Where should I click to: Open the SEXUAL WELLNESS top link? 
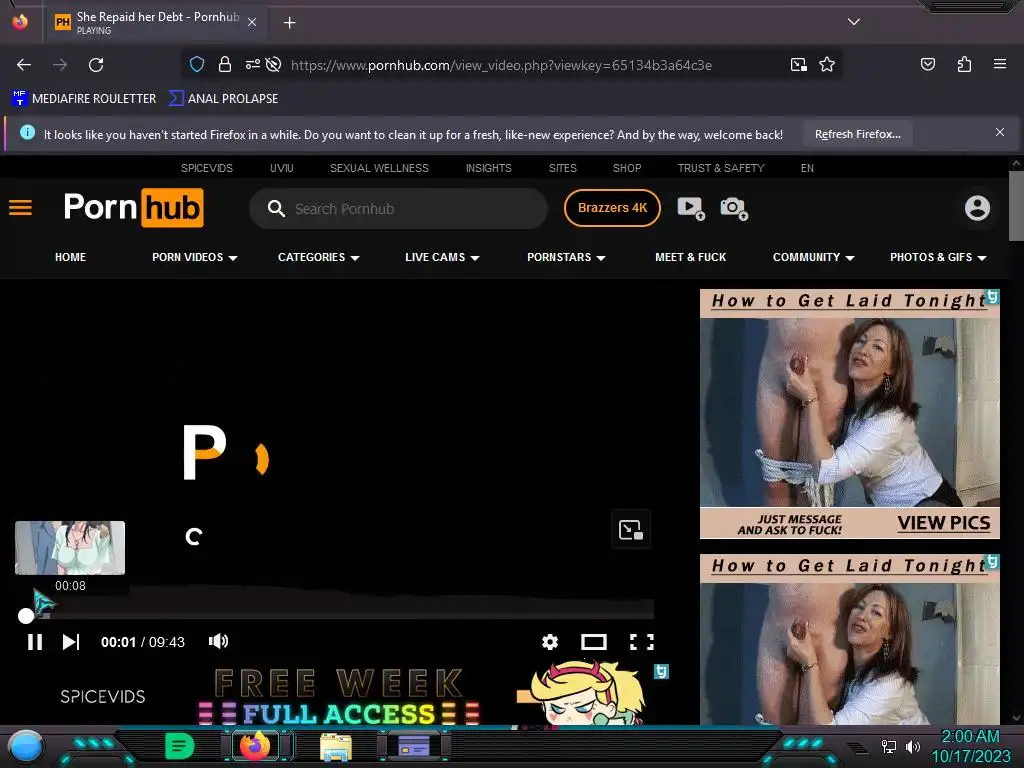(x=379, y=168)
